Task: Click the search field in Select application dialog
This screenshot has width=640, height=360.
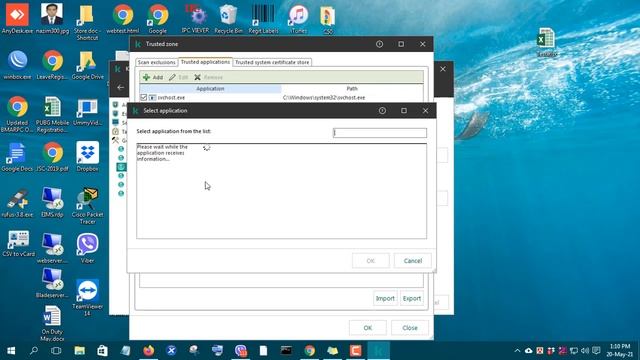Action: (x=380, y=133)
